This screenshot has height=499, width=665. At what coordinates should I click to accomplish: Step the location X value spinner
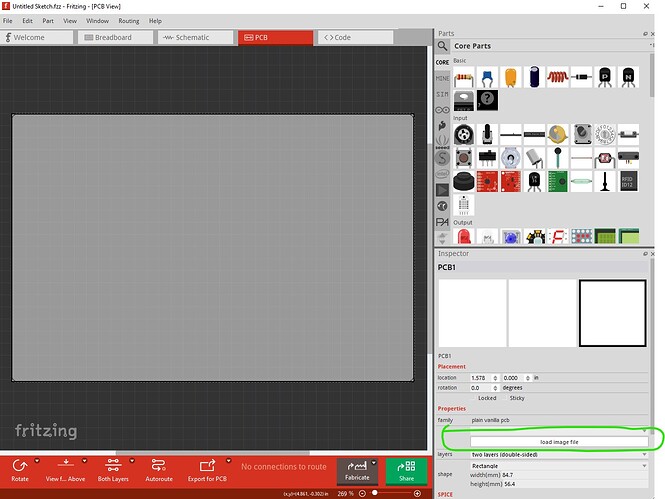point(495,378)
